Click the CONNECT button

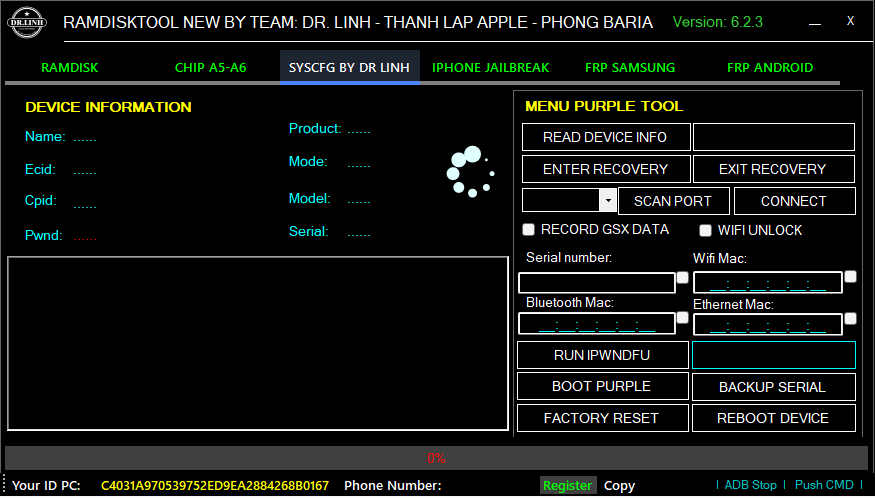pyautogui.click(x=795, y=201)
